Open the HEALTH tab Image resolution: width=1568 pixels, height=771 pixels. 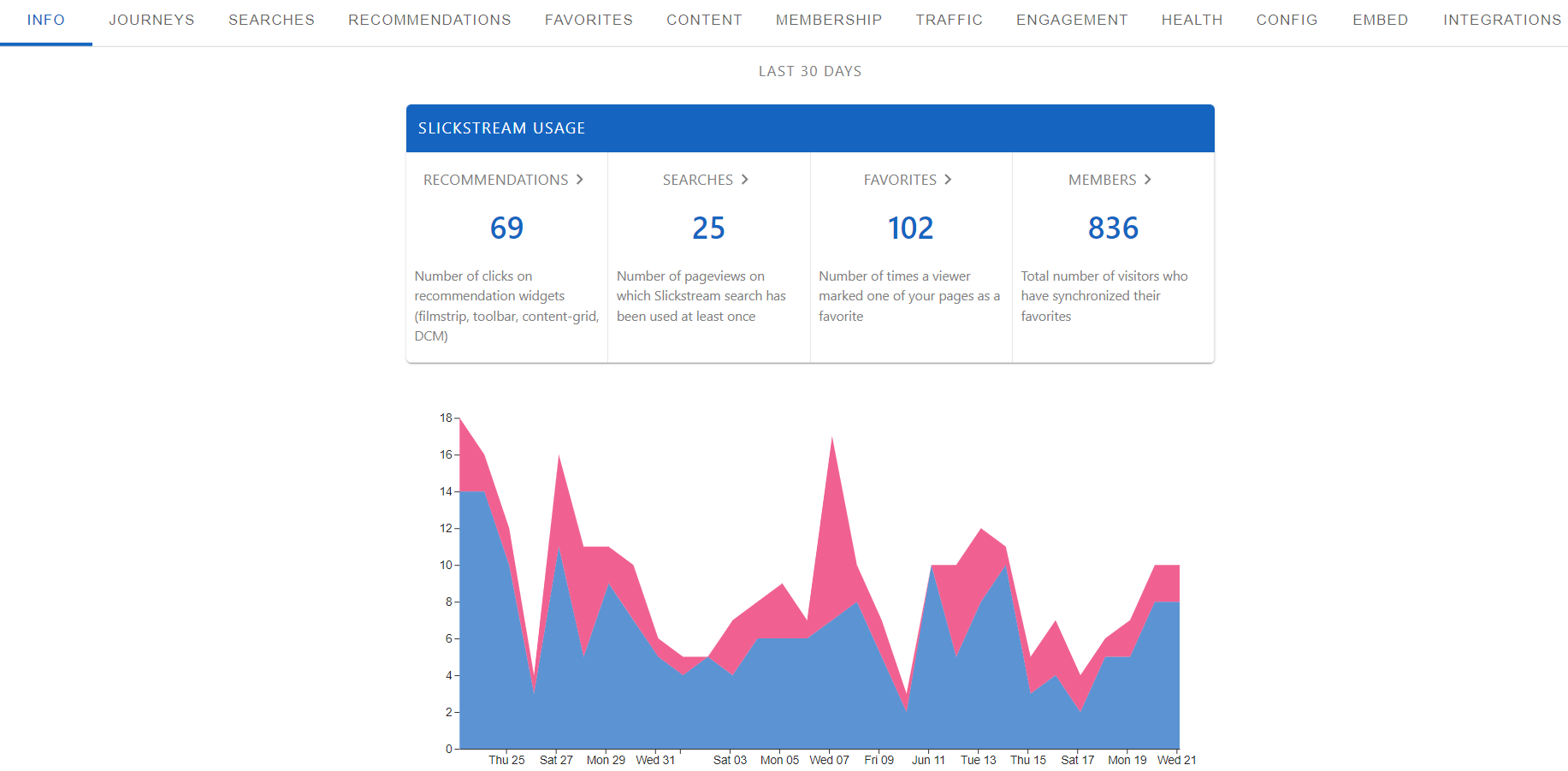[1192, 20]
